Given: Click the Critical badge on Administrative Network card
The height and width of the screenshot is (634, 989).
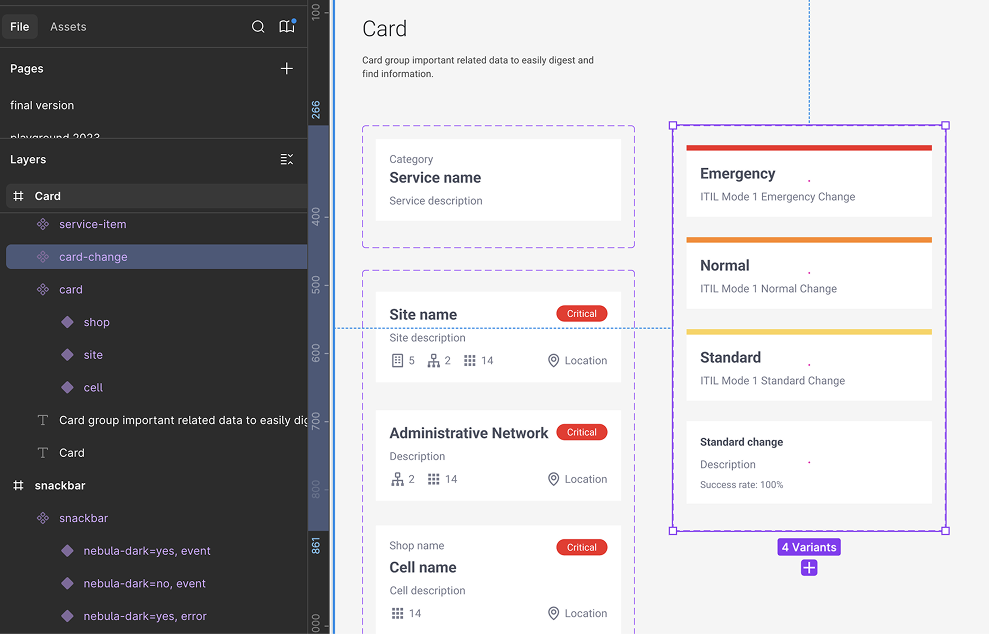Looking at the screenshot, I should (x=581, y=433).
